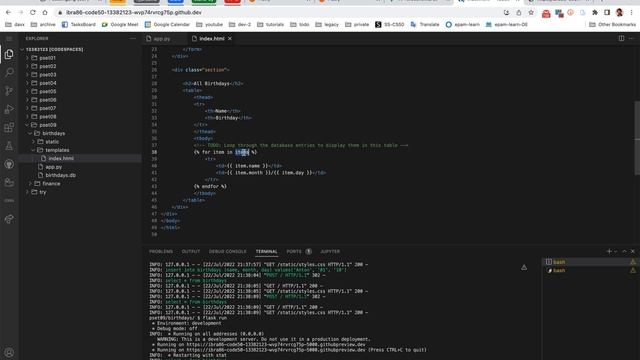This screenshot has width=640, height=360.
Task: Open the TasksBoard bookmark
Action: [78, 24]
